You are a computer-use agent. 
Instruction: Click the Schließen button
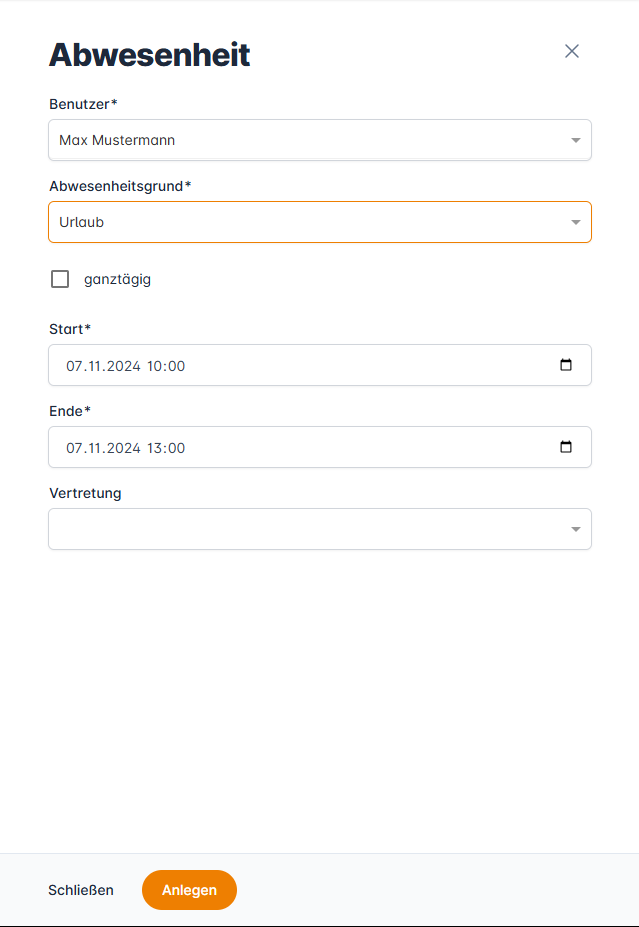[81, 890]
